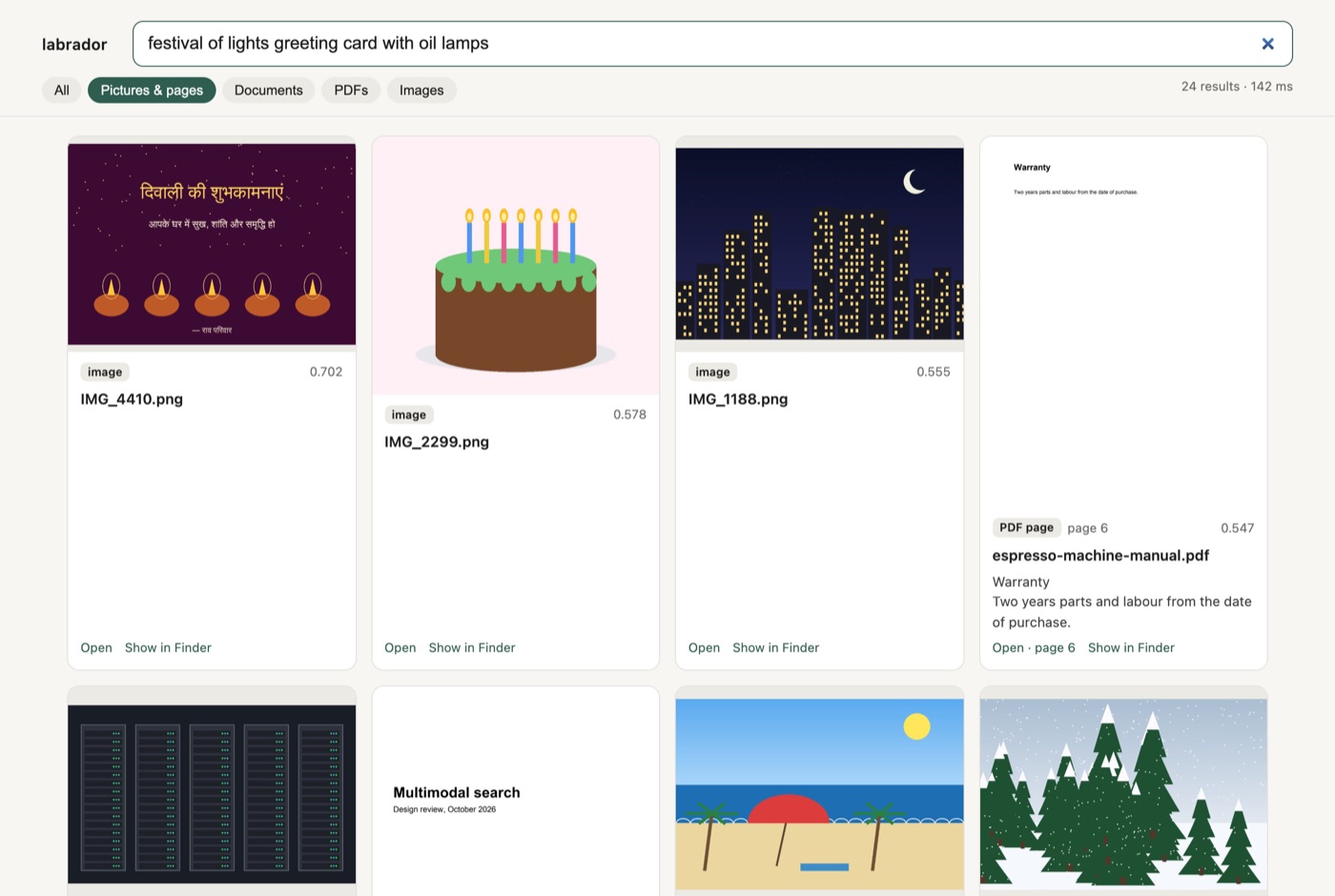
Task: Select the snowy pine forest thumbnail
Action: click(x=1123, y=792)
